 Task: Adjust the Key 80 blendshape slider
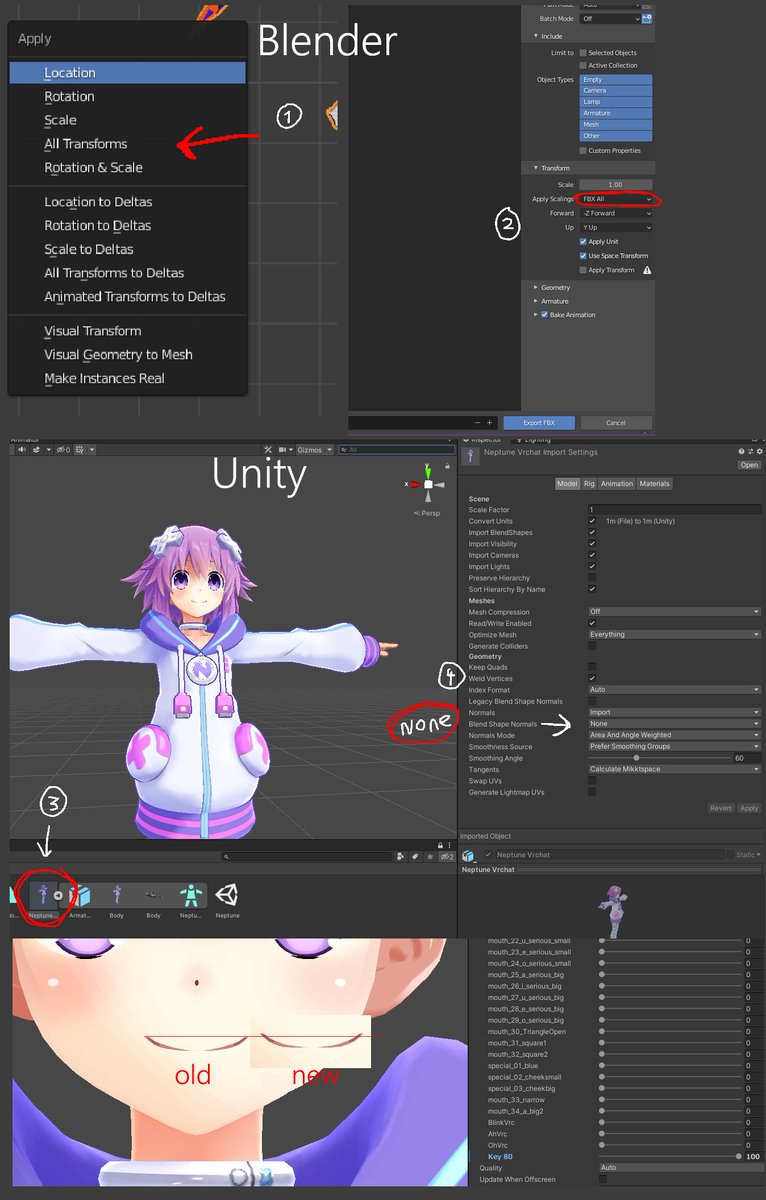(x=669, y=1156)
